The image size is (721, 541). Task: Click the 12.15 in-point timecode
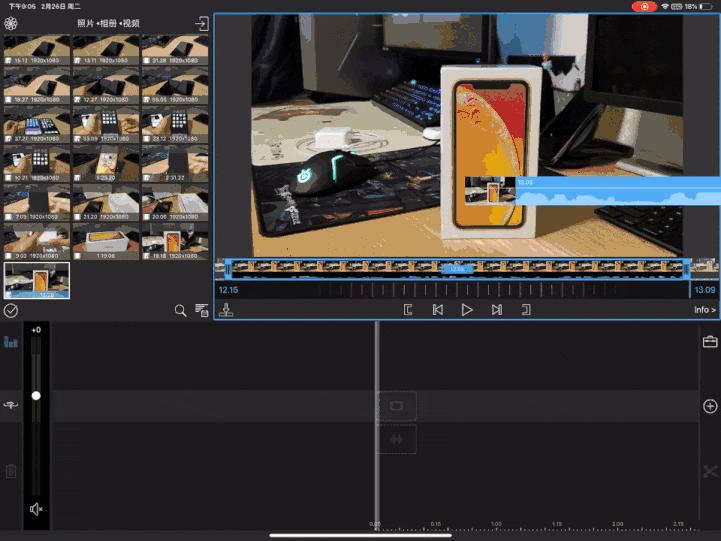coord(228,290)
